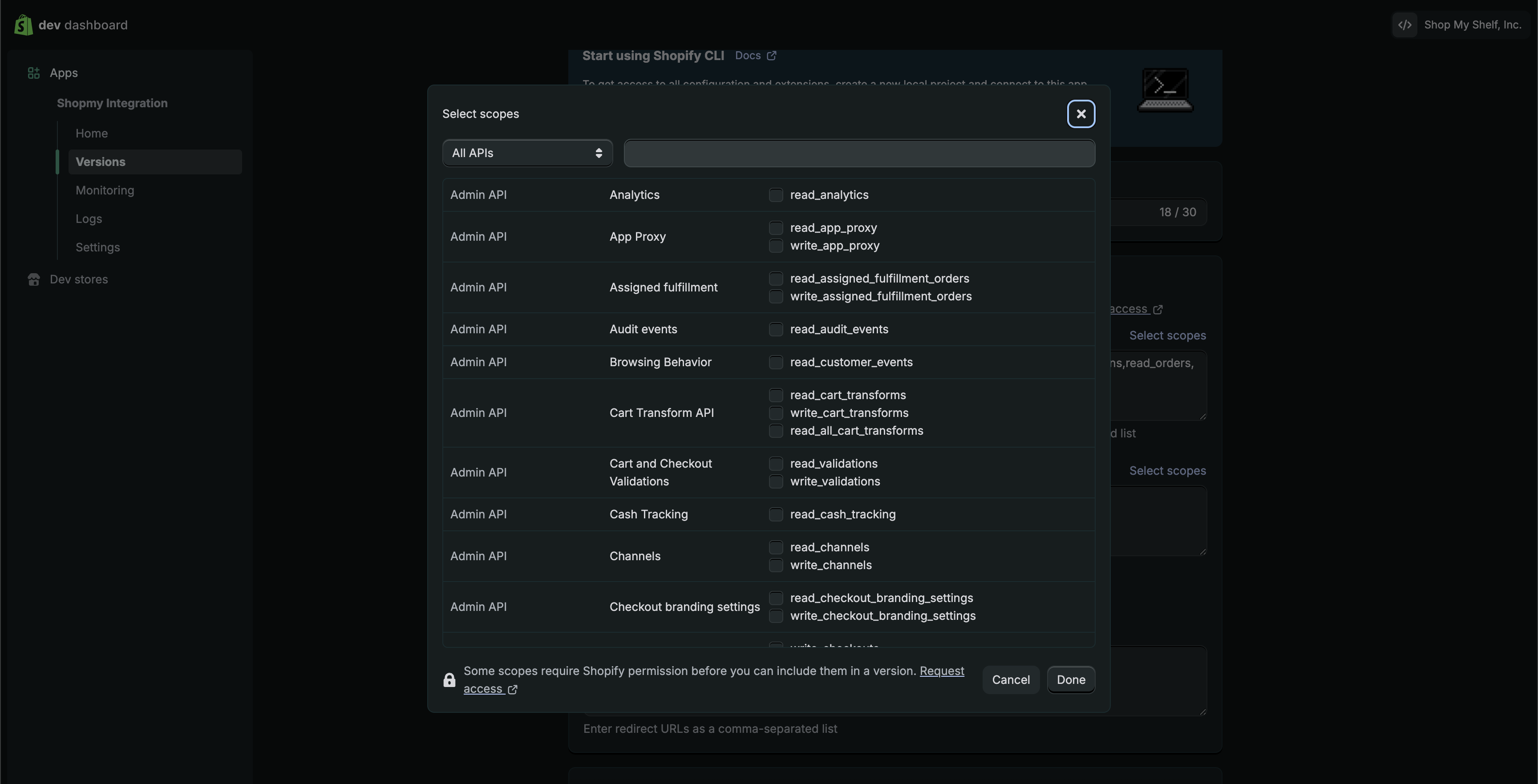Enable the read_customer_events scope

click(x=776, y=362)
